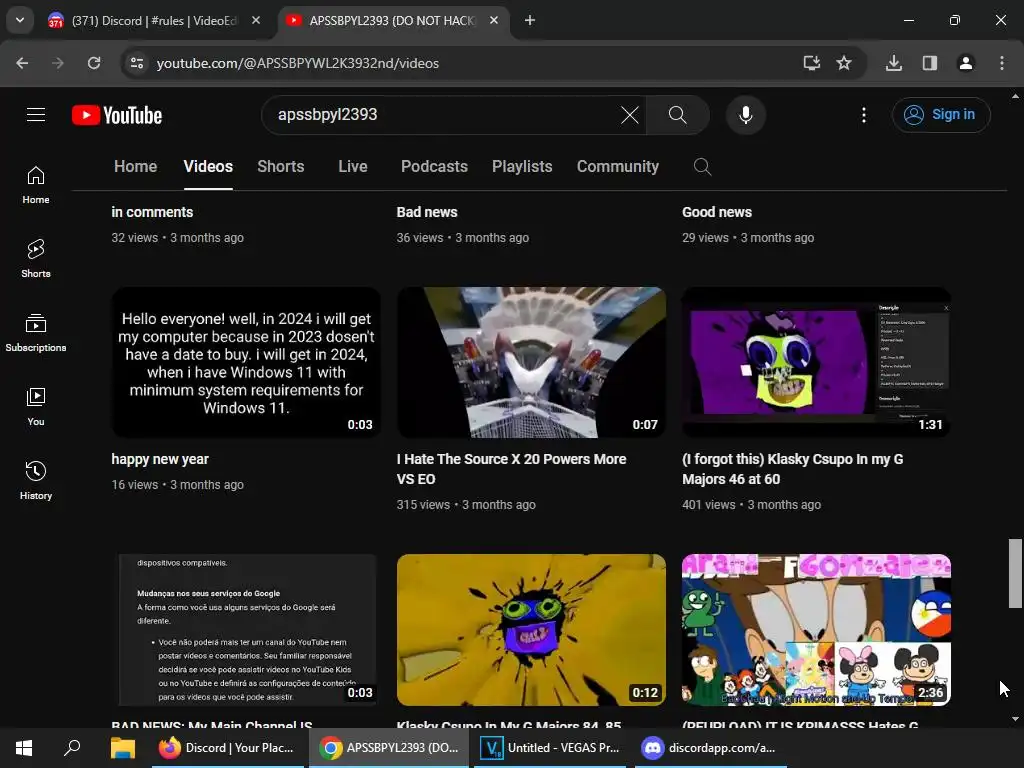Open Home in the left sidebar

click(x=36, y=185)
